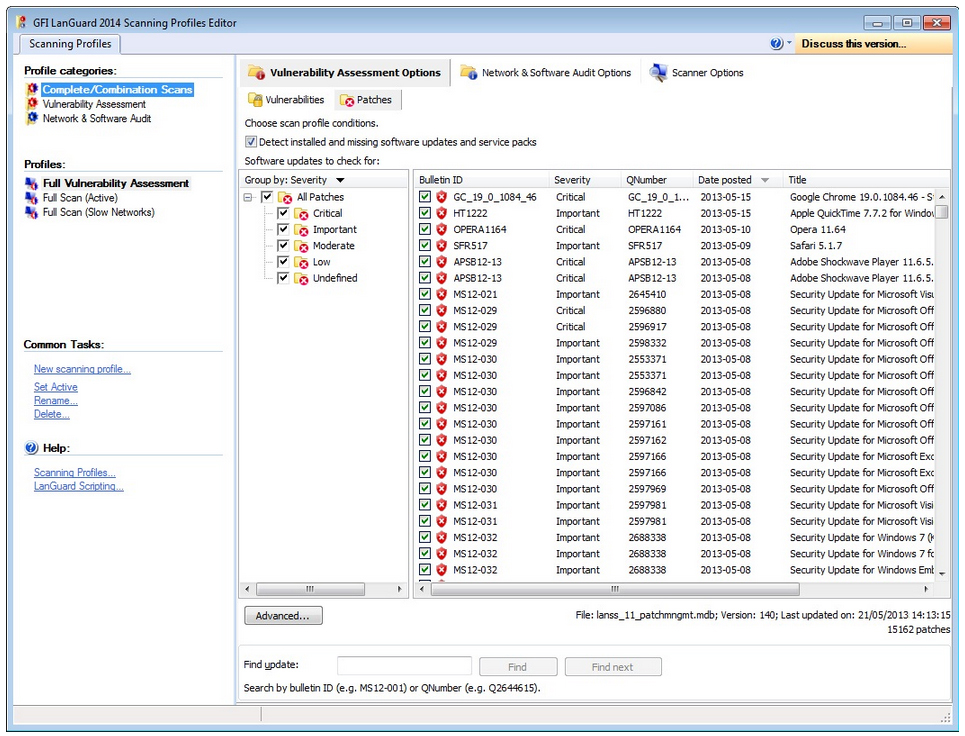Click the Low severity folder icon
Screen dimensions: 965x736
tap(301, 262)
